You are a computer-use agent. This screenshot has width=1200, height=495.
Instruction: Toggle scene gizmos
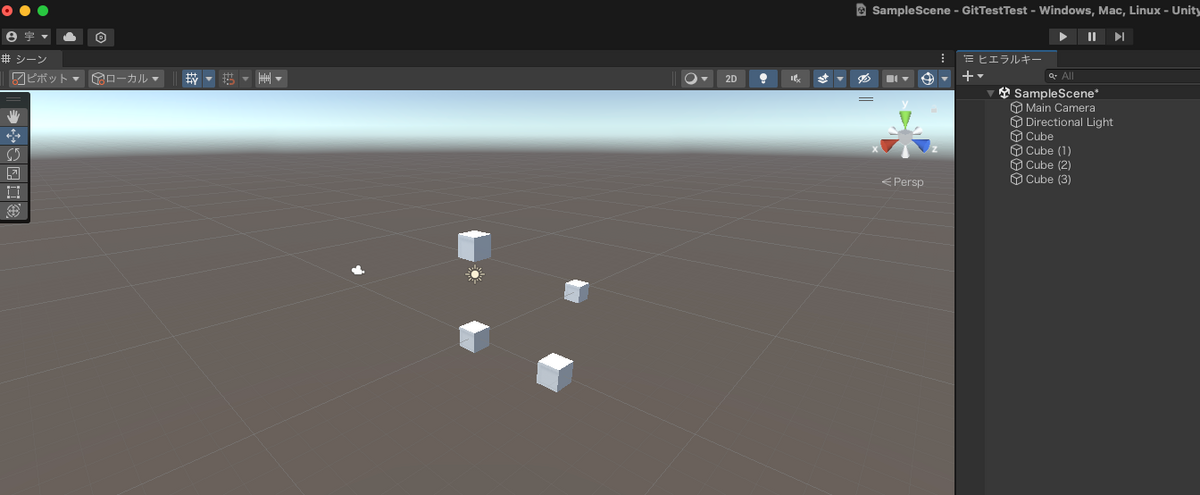(x=927, y=78)
